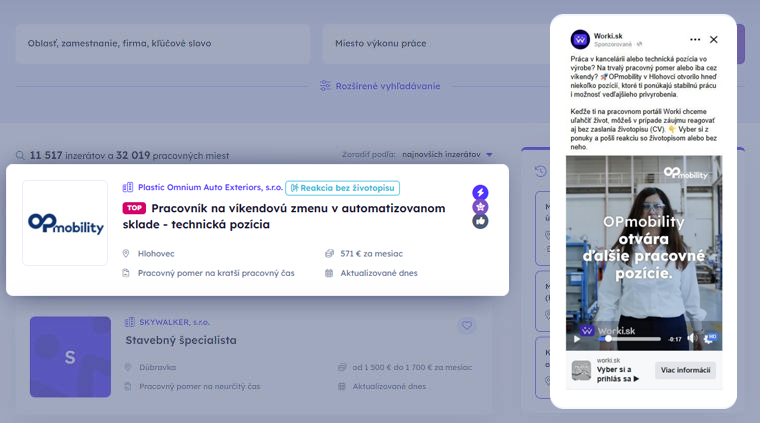Click the 571 € za mesiac salary text

pyautogui.click(x=371, y=253)
